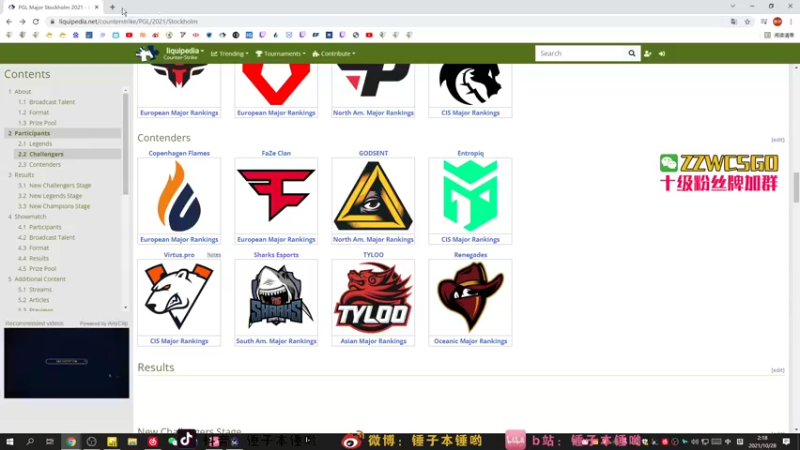Open the Windows Start menu

coord(9,442)
